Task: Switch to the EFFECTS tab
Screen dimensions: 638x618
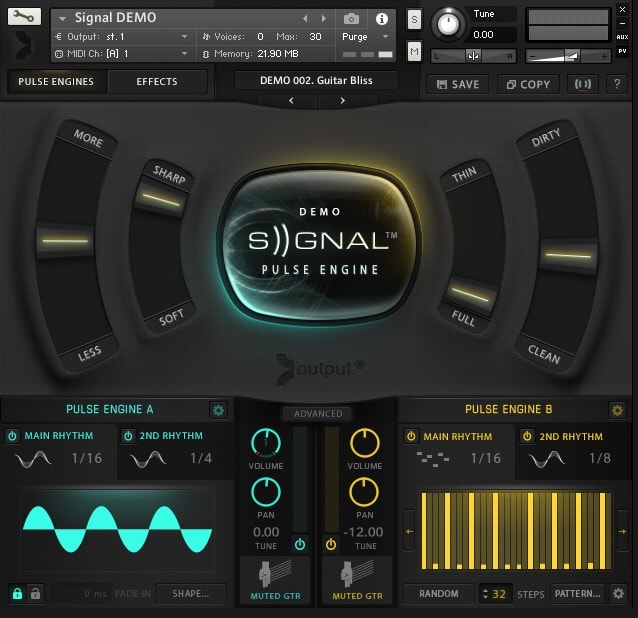Action: (x=157, y=82)
